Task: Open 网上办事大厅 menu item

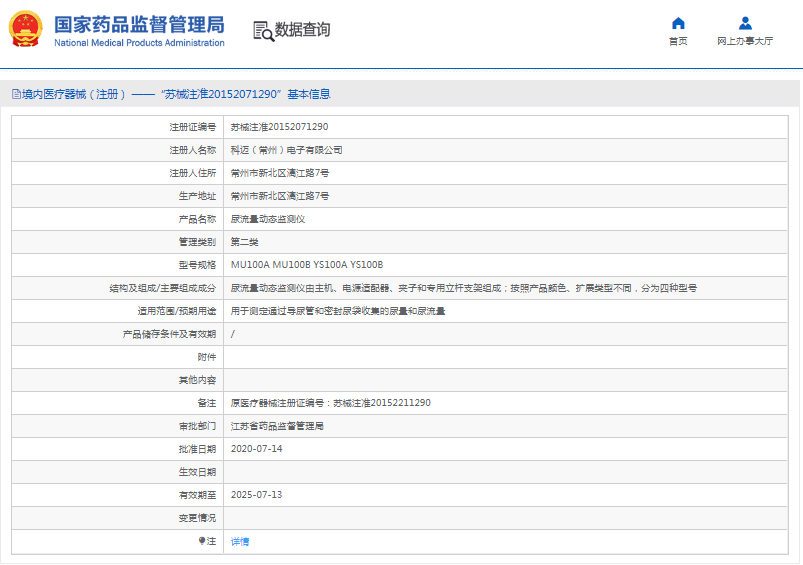Action: pos(745,42)
